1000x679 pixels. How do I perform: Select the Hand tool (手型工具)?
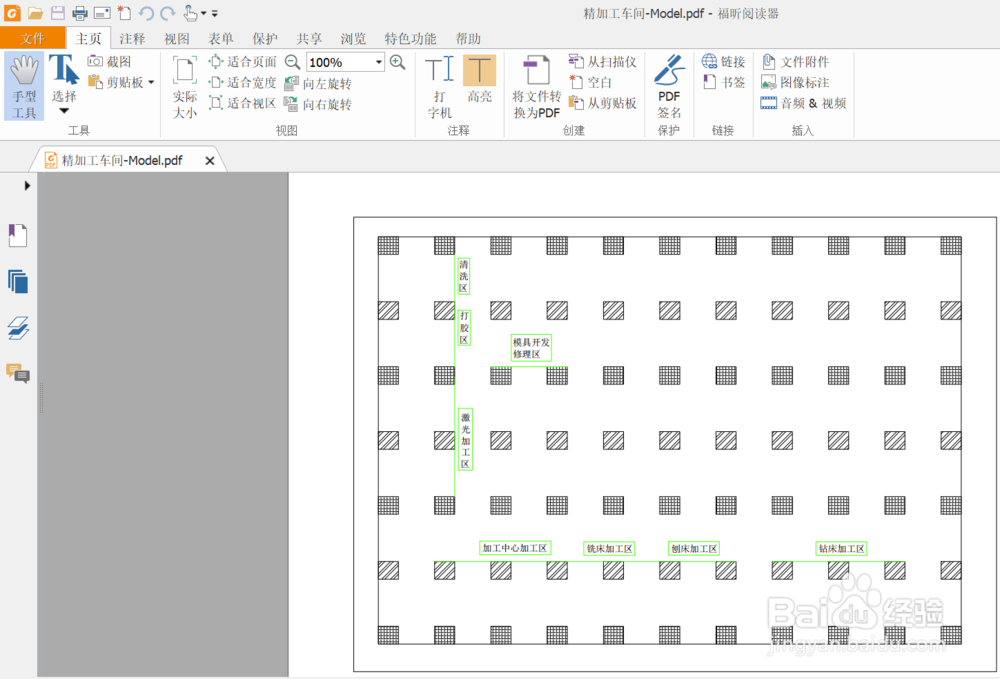[x=24, y=87]
